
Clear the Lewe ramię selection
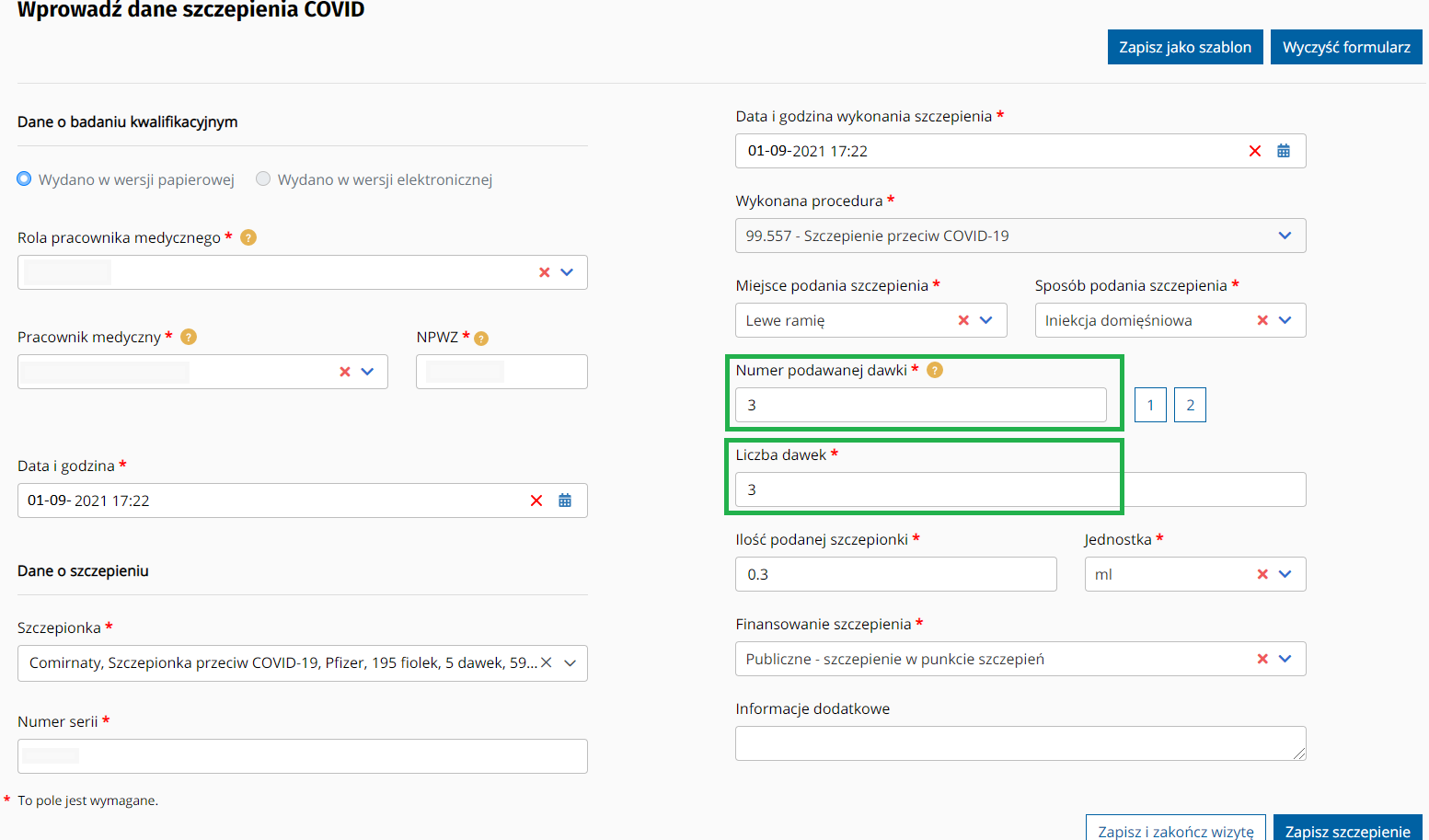click(963, 320)
